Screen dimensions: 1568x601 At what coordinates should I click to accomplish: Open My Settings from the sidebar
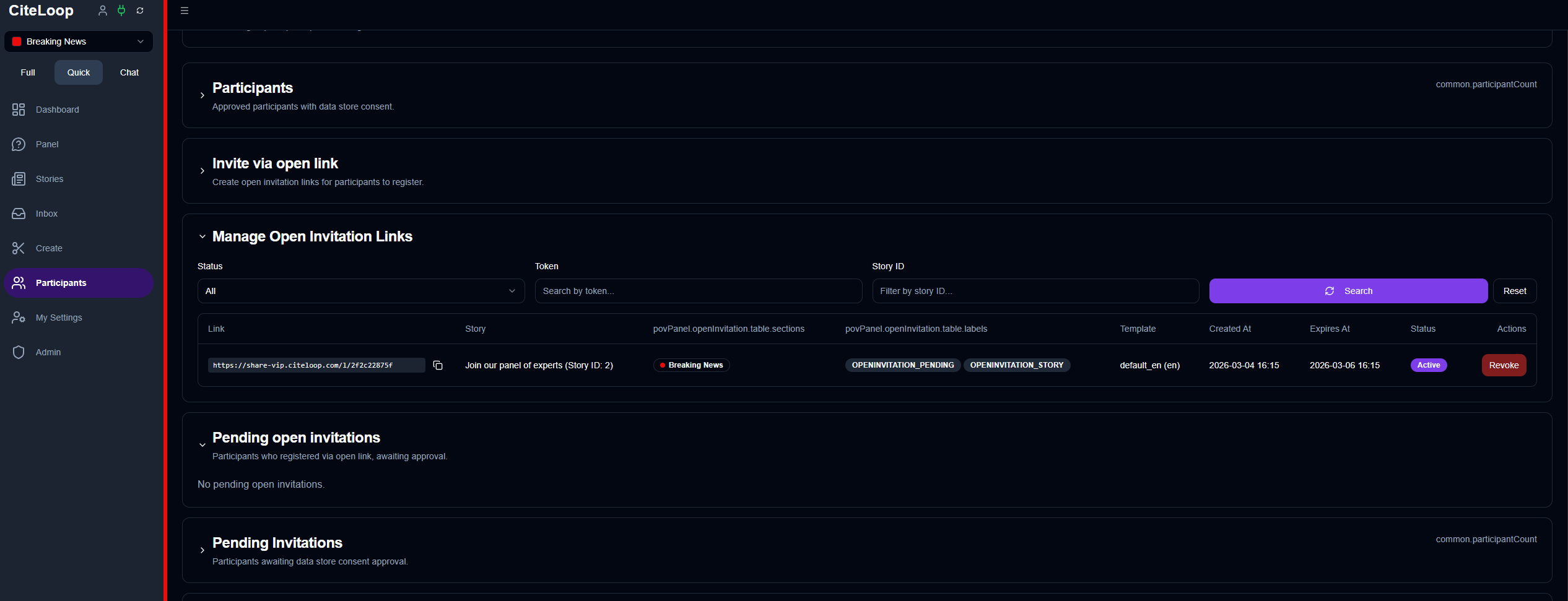79,318
